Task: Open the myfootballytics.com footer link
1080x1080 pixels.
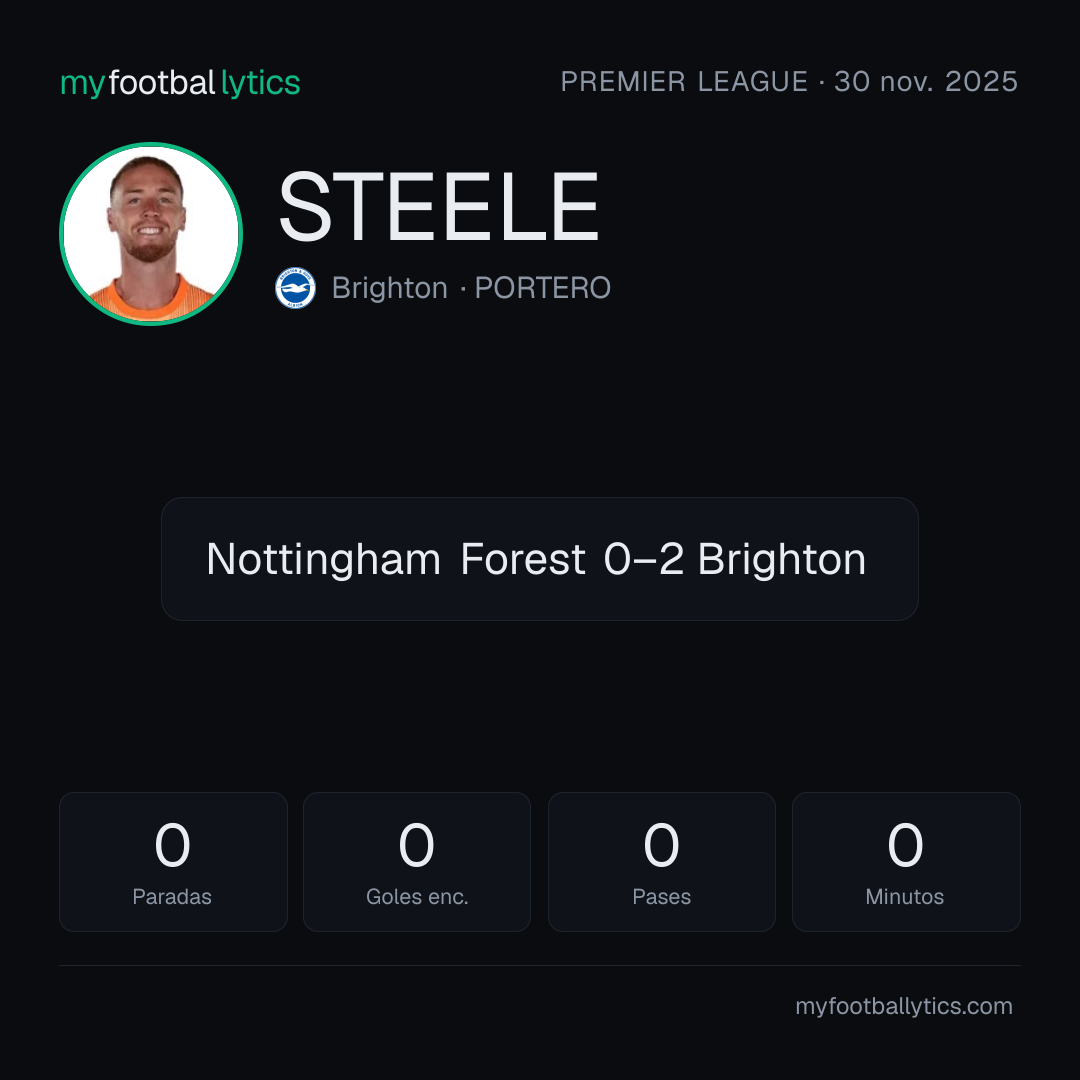Action: (x=904, y=1006)
